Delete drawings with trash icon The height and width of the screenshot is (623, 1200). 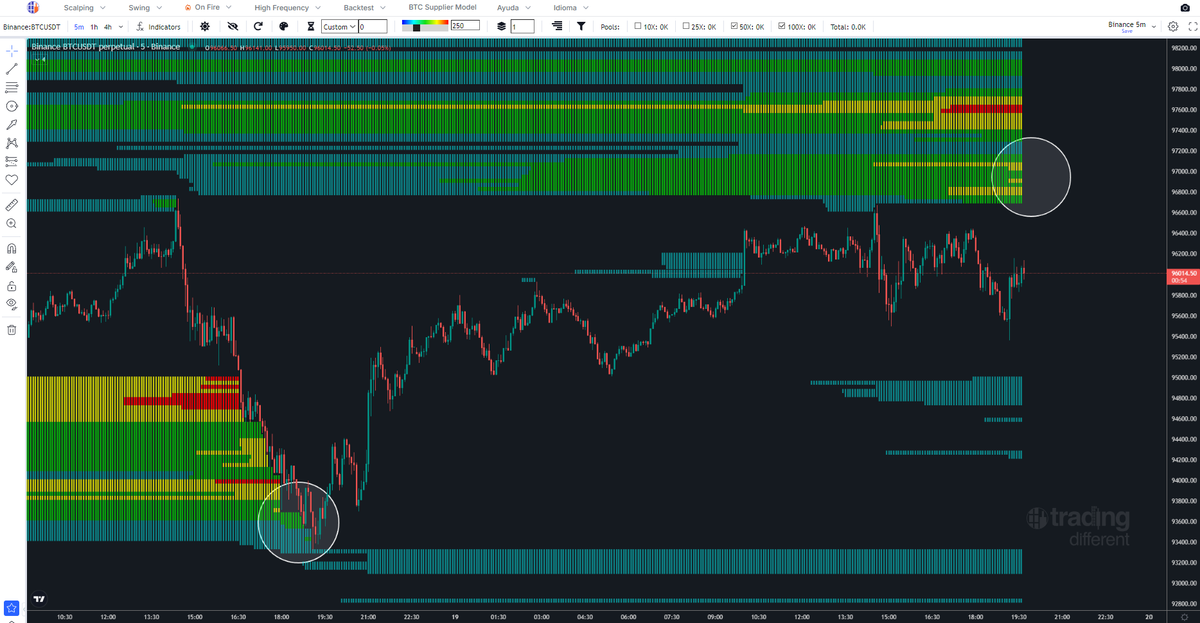[12, 329]
